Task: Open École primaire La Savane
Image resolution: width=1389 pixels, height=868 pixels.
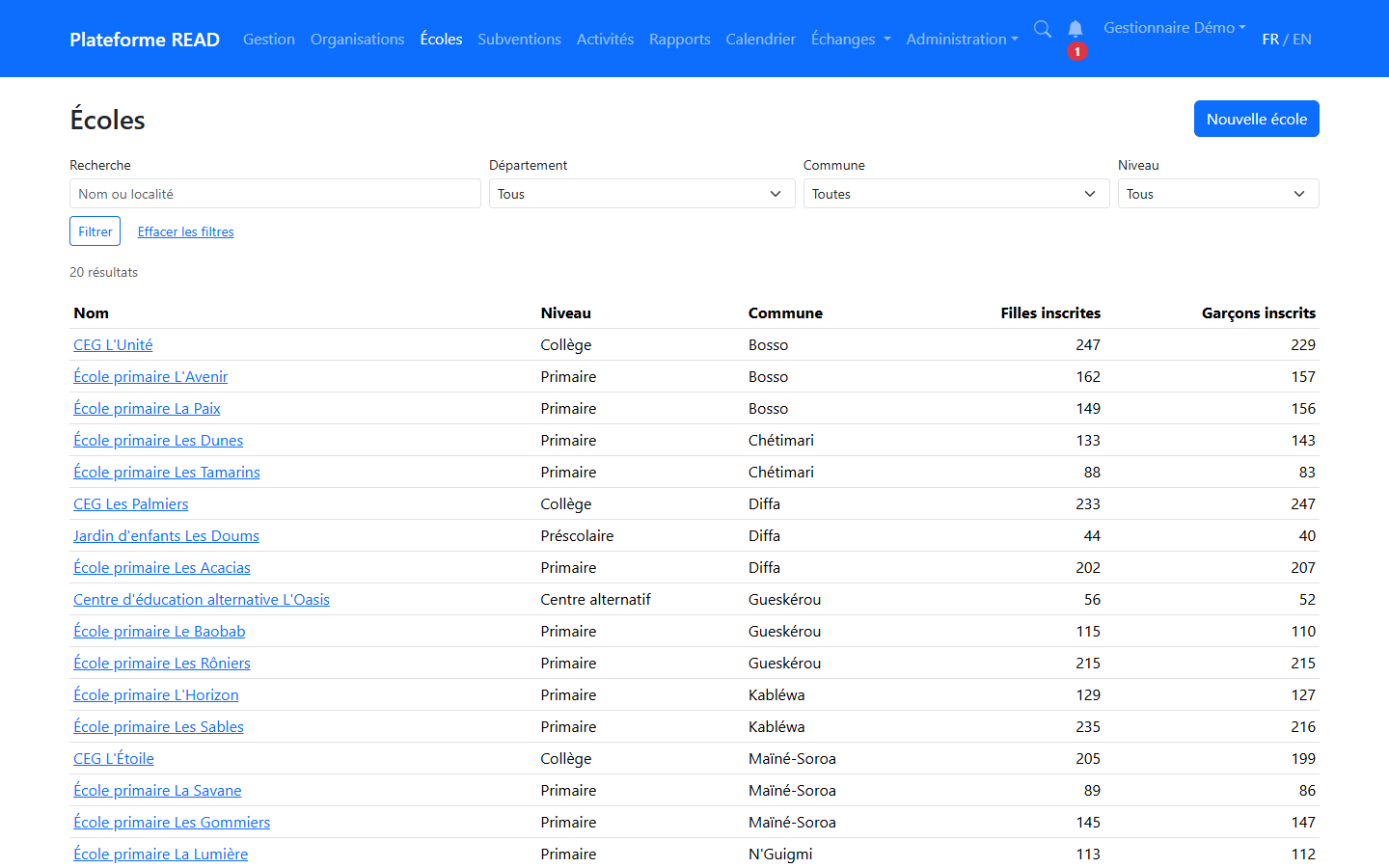Action: [x=157, y=791]
